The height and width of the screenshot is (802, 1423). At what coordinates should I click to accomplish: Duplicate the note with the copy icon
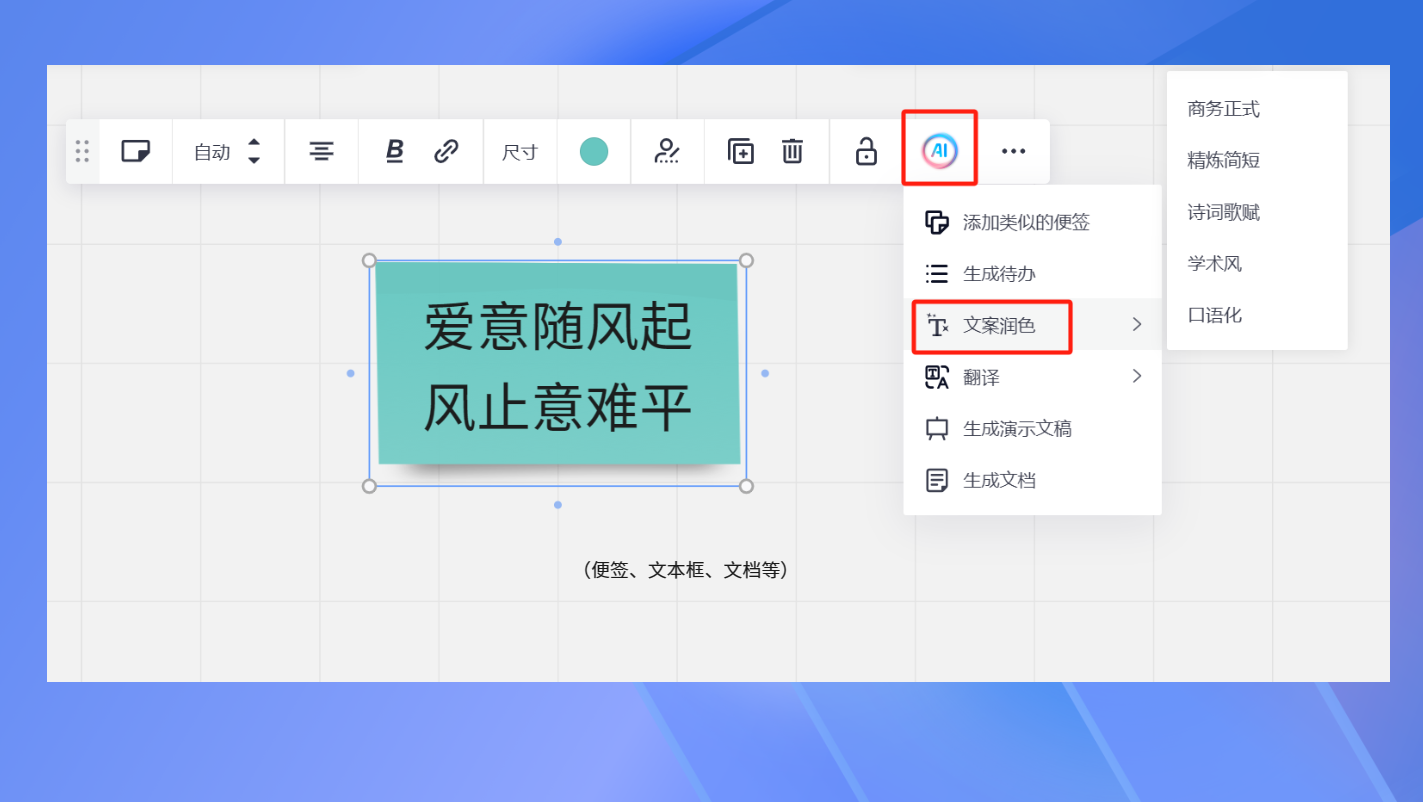coord(741,151)
